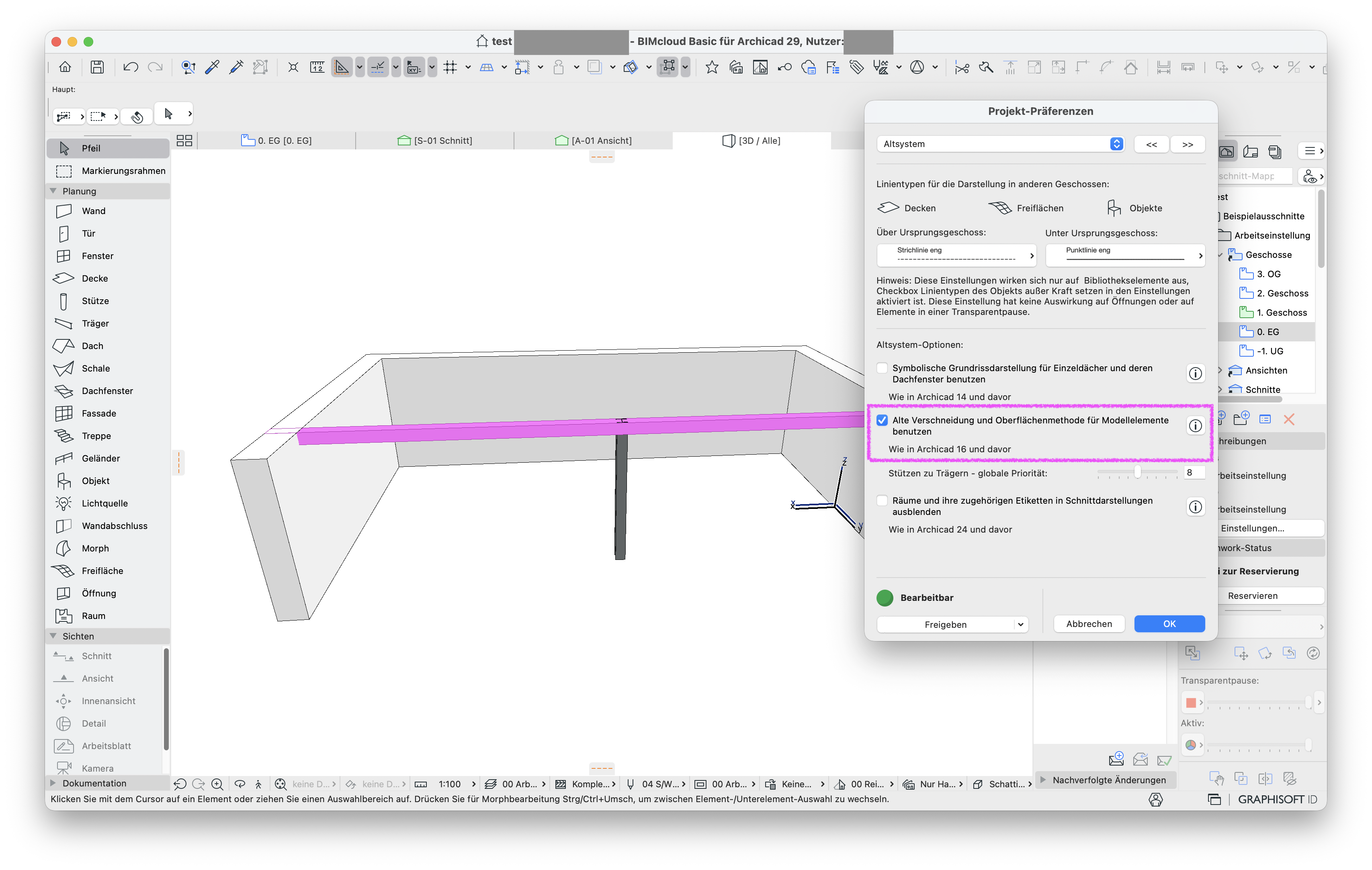The width and height of the screenshot is (1372, 870).
Task: Click the eyedropper pick-up parameters icon
Action: tap(212, 67)
